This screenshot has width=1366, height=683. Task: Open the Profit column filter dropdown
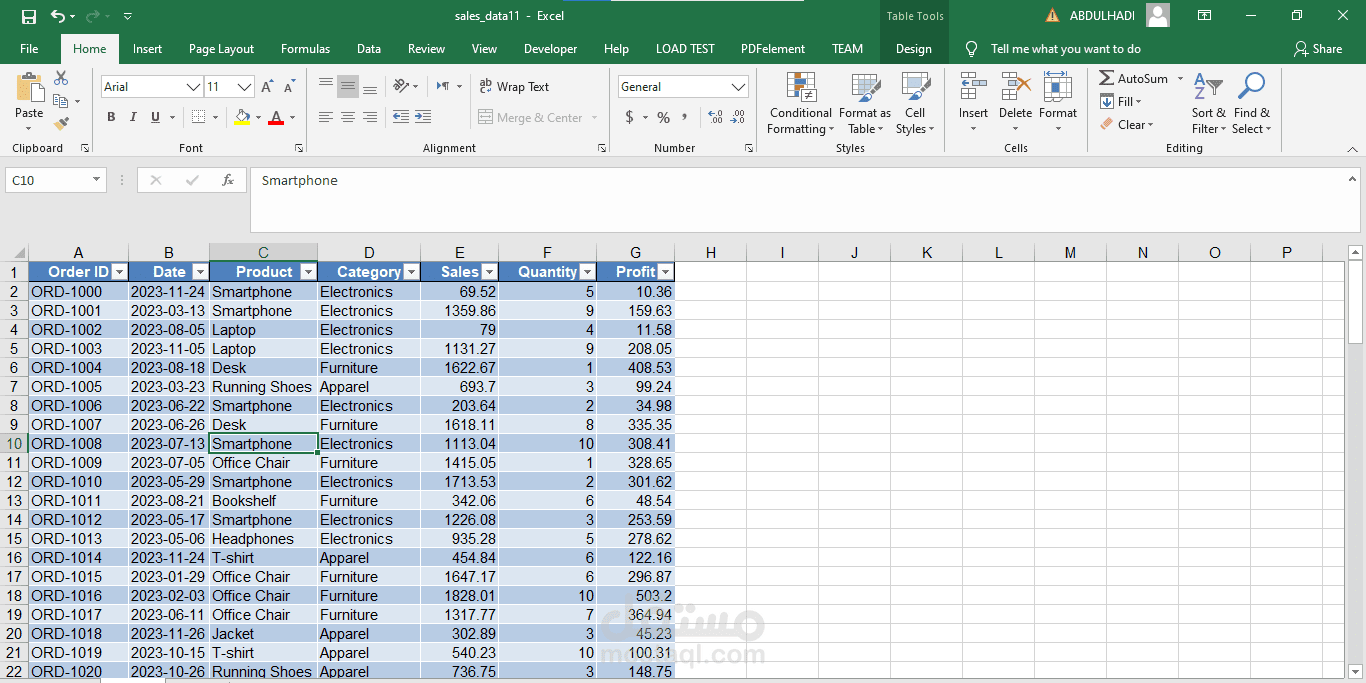[665, 272]
